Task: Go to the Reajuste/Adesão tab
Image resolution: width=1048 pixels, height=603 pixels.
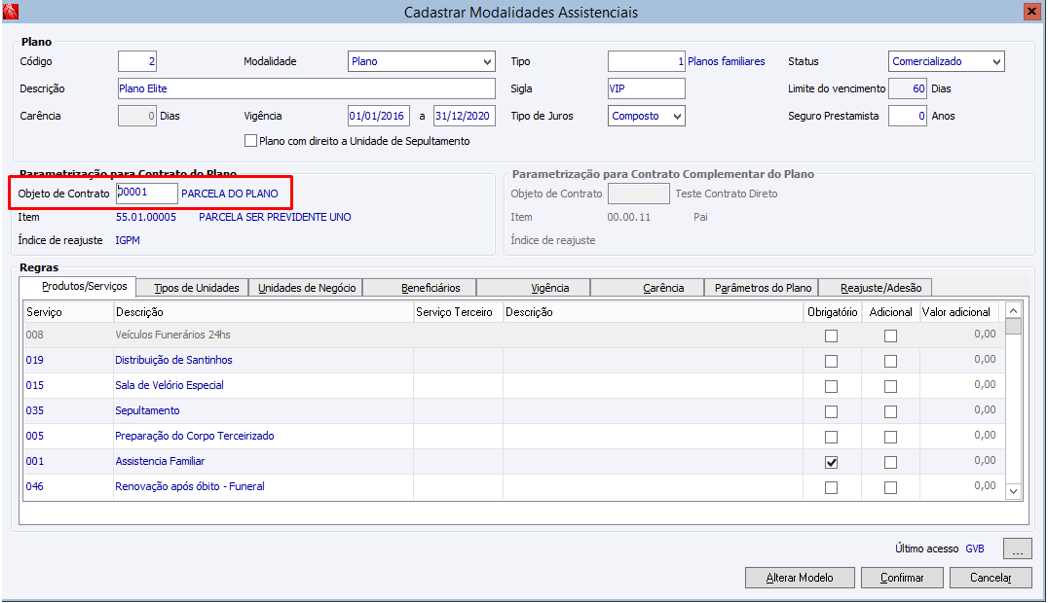Action: 875,288
